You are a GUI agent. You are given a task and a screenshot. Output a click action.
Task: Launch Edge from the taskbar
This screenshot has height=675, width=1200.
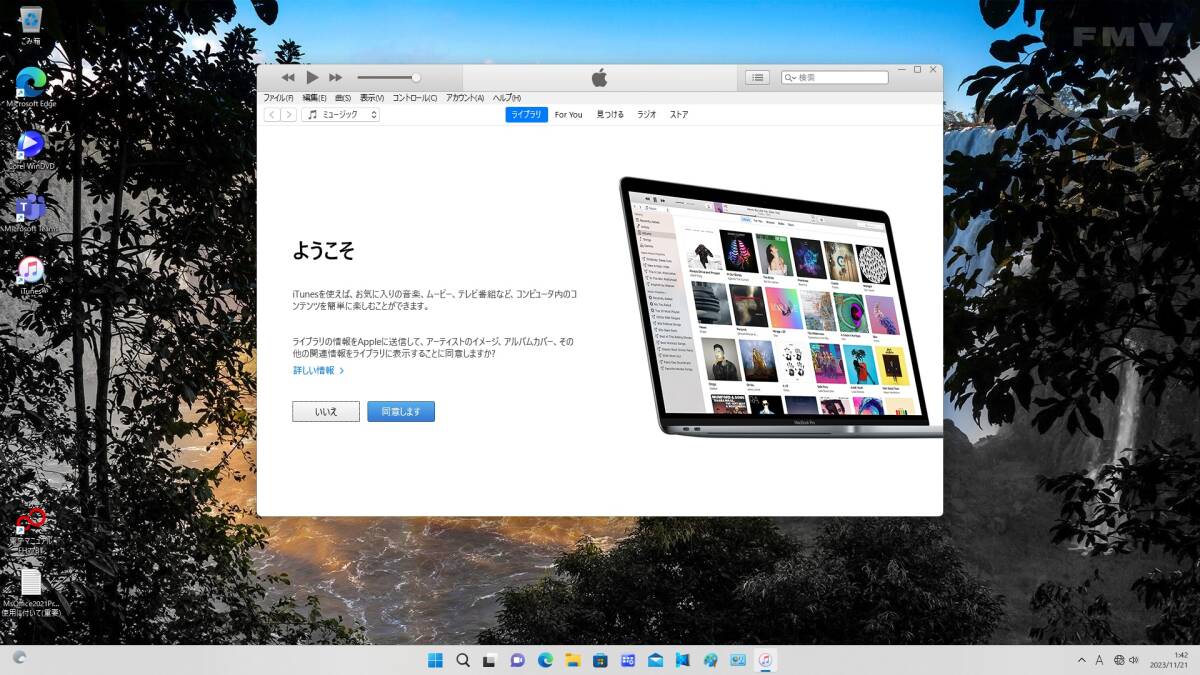tap(545, 660)
